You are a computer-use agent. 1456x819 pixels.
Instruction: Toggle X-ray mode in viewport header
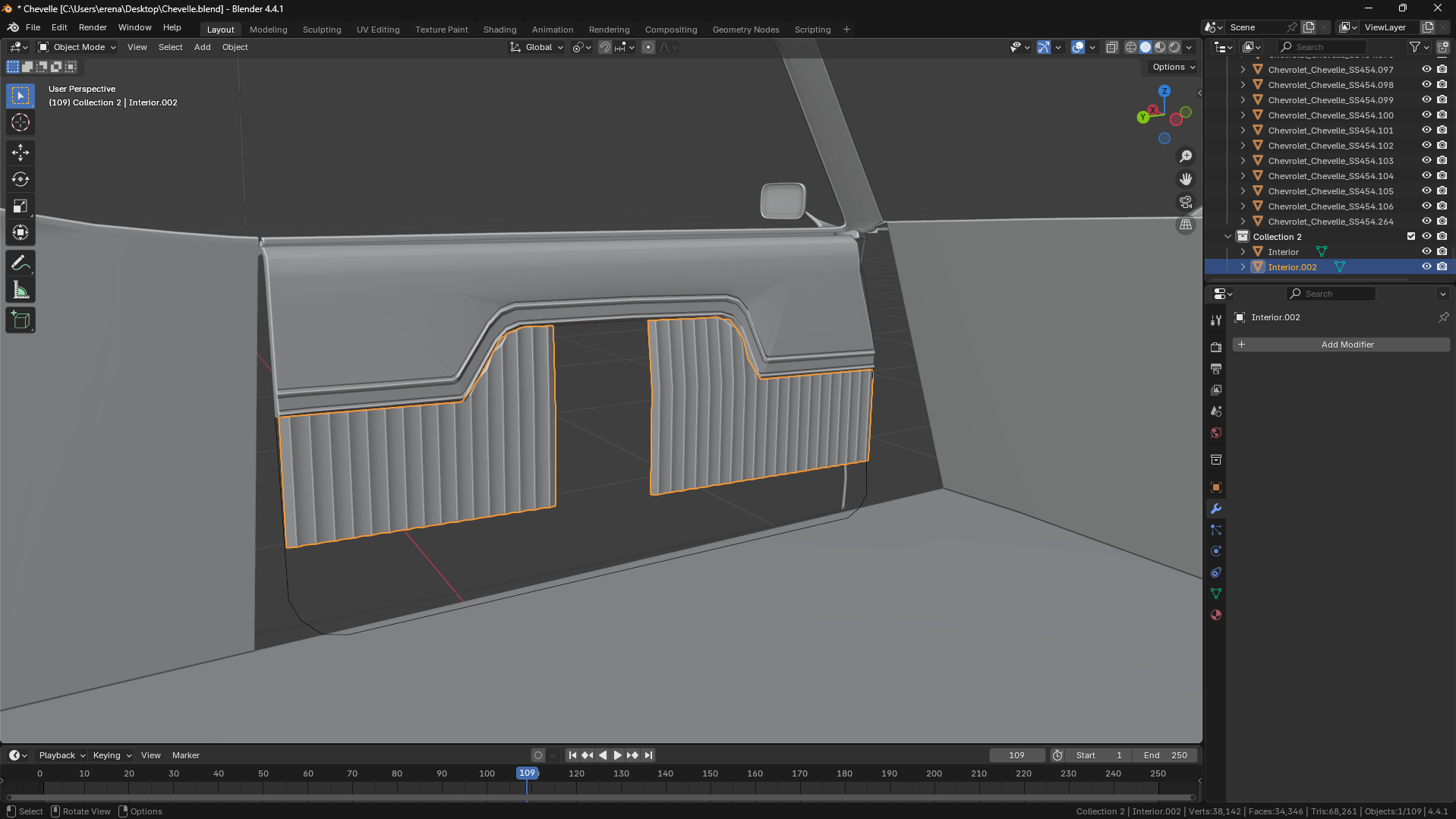(1112, 47)
